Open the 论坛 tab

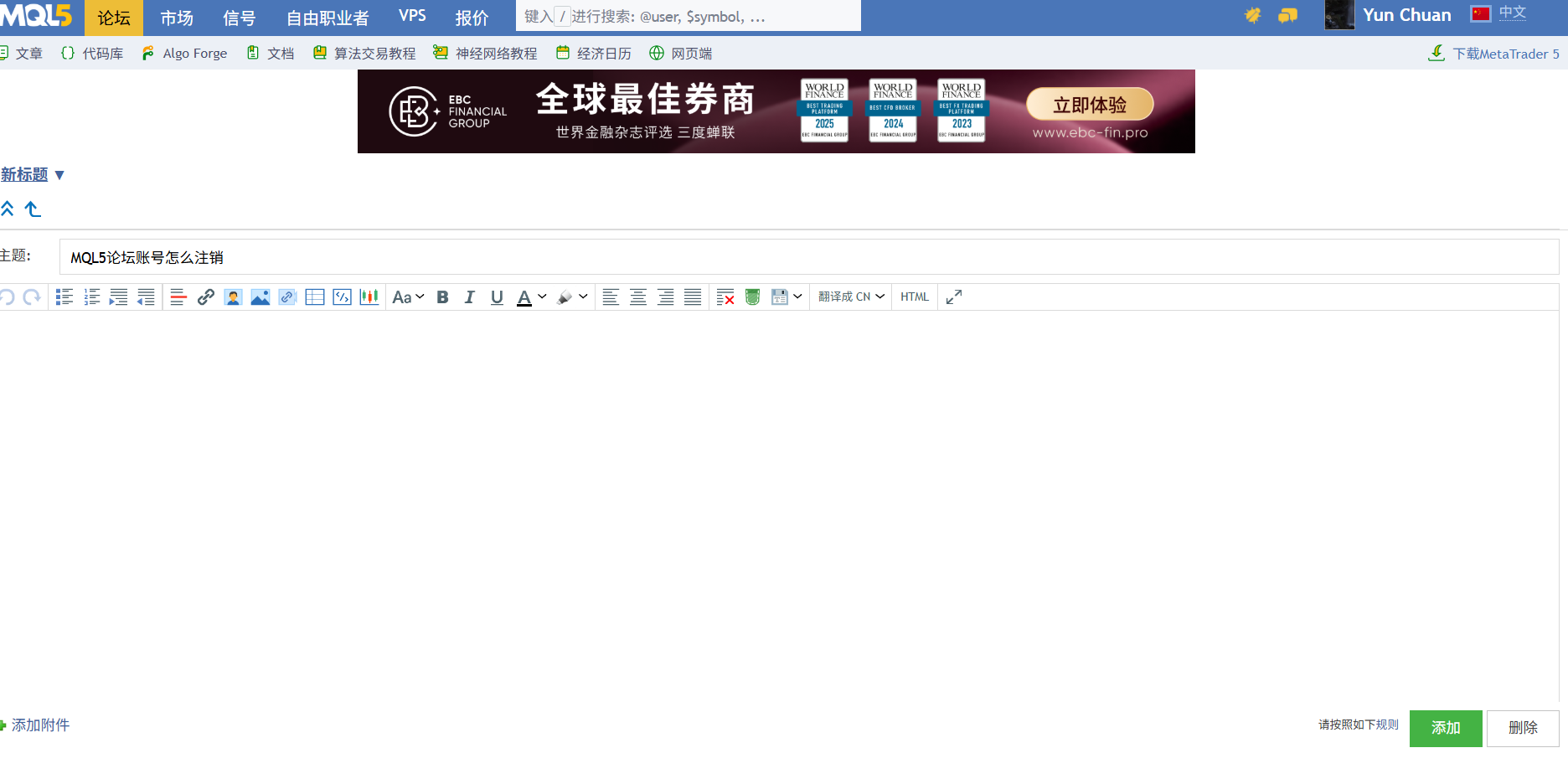point(114,18)
